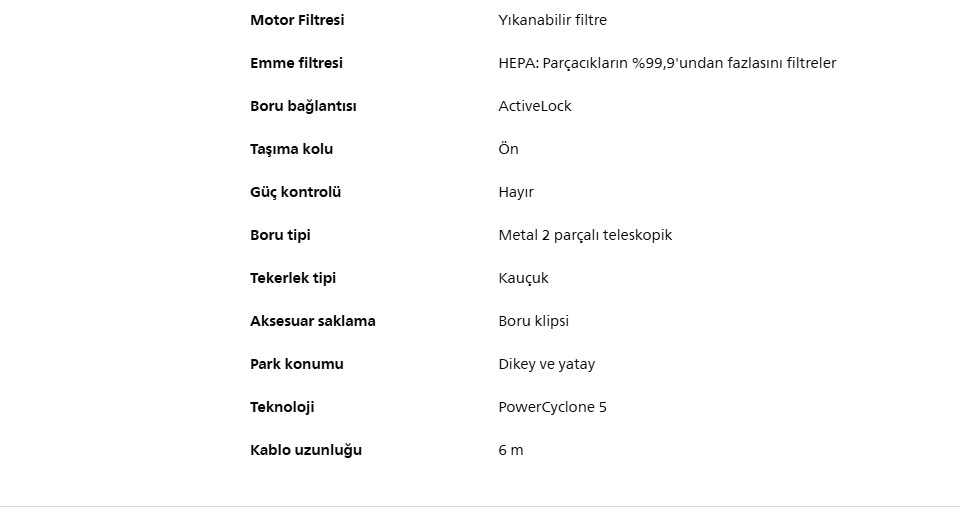Click the 'Taşıma kolu' label
This screenshot has width=960, height=521.
click(291, 149)
